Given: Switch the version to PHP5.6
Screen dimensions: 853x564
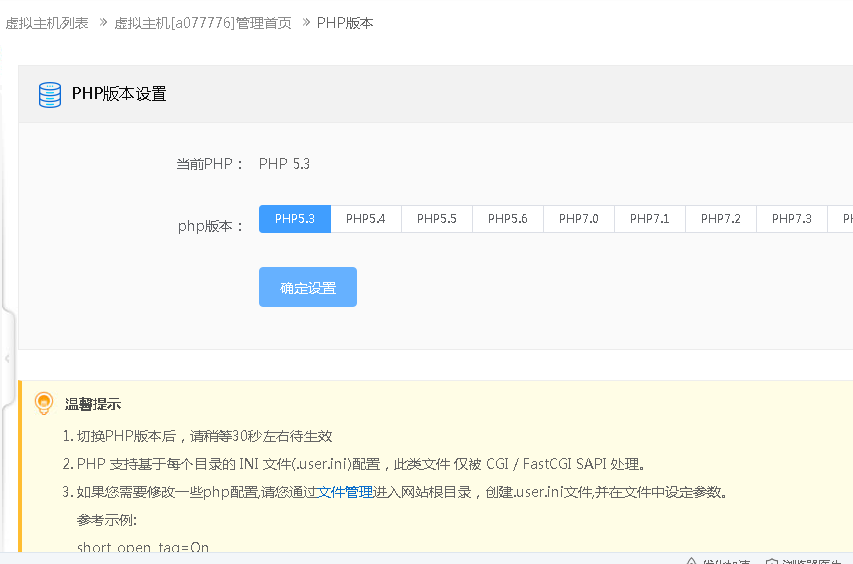Looking at the screenshot, I should click(x=508, y=219).
